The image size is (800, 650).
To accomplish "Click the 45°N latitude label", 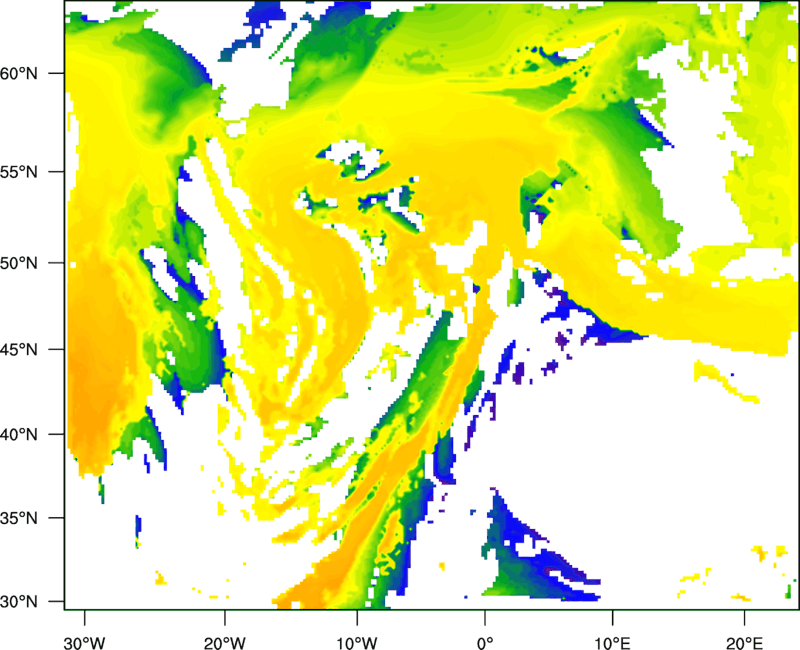I will (19, 350).
